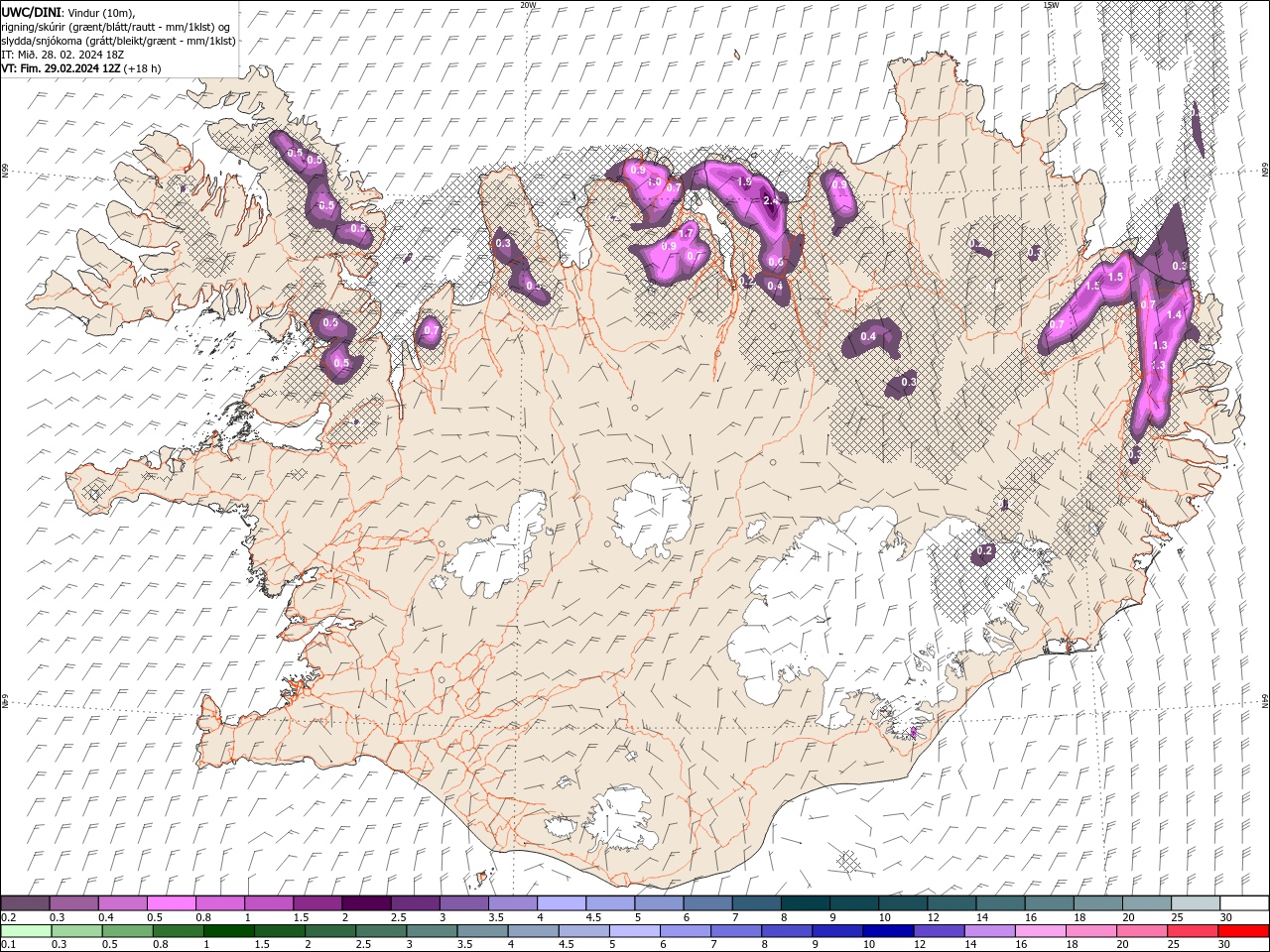Image resolution: width=1270 pixels, height=952 pixels.
Task: Pick the darkest purple 2 snow legend swatch
Action: pyautogui.click(x=366, y=903)
